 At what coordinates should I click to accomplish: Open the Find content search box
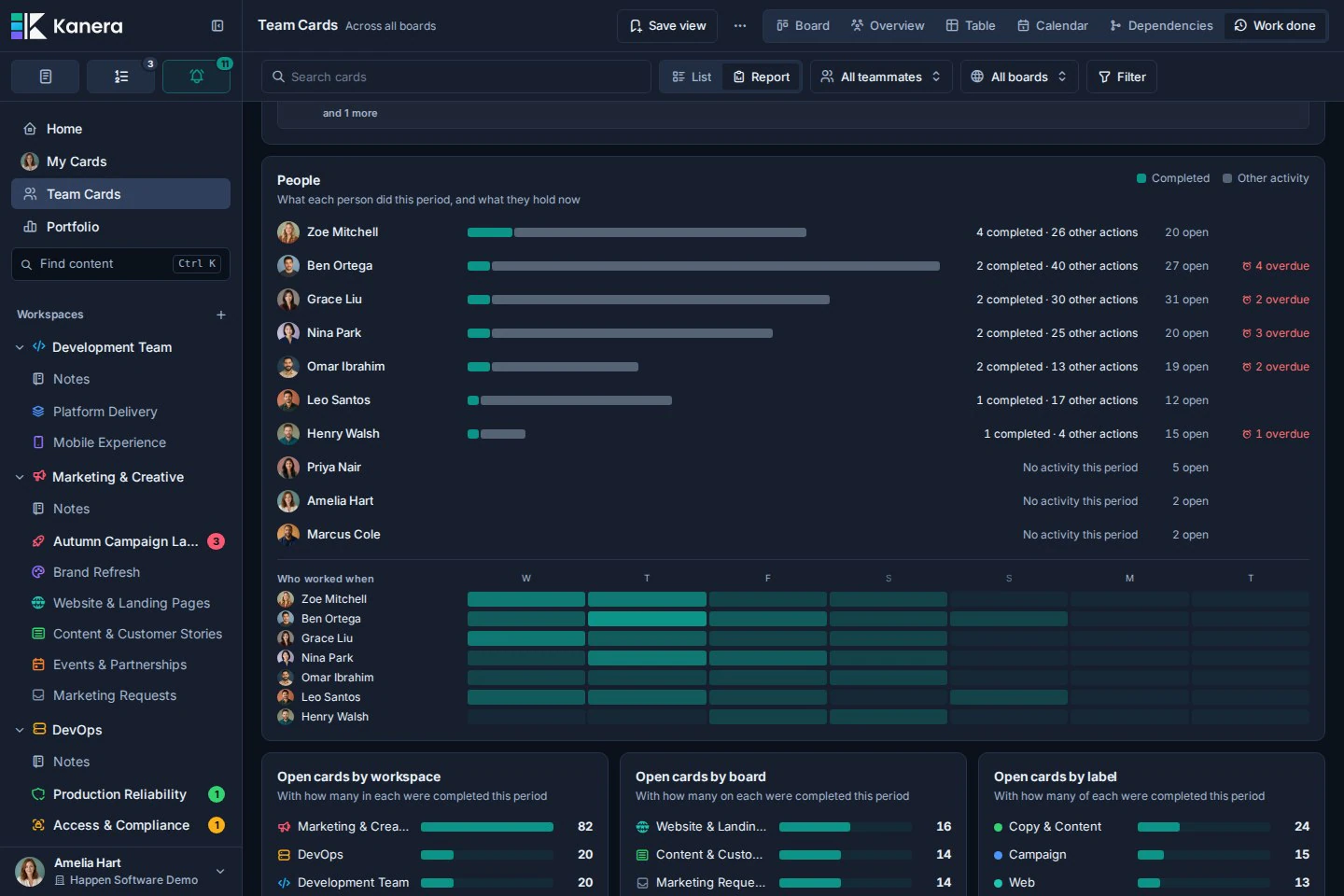[x=120, y=264]
